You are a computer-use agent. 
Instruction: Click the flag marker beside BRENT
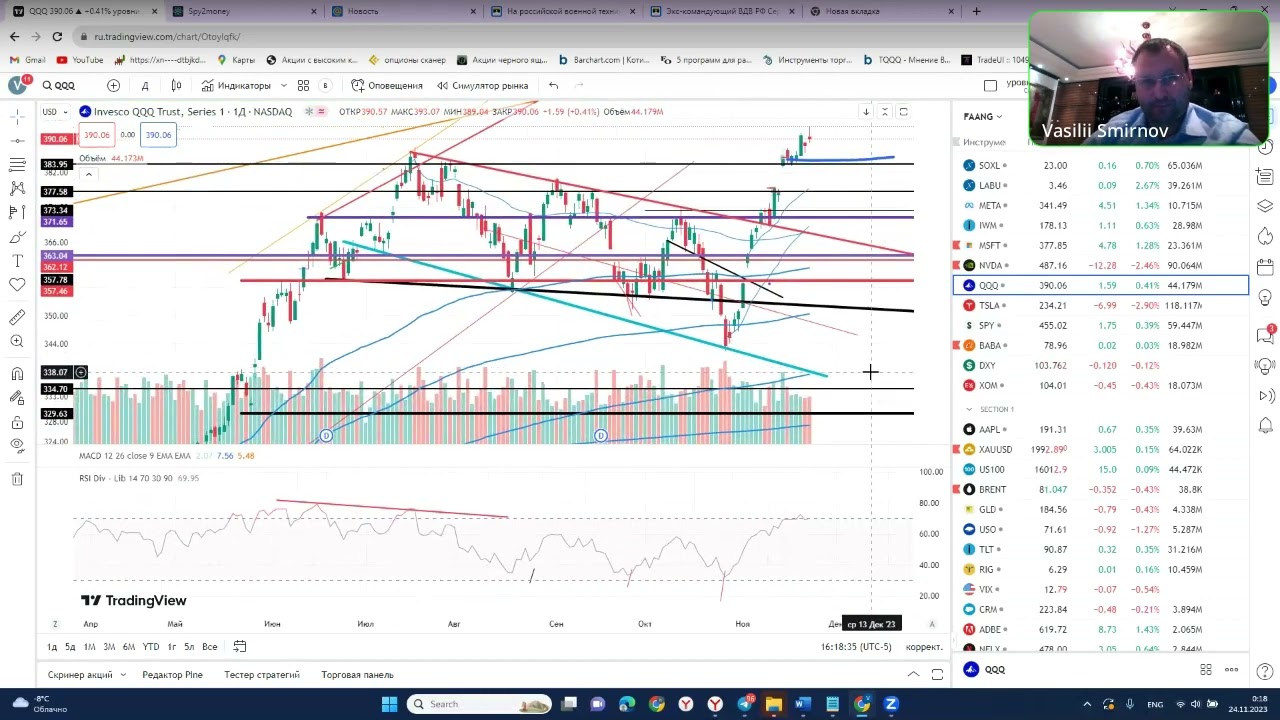(957, 489)
